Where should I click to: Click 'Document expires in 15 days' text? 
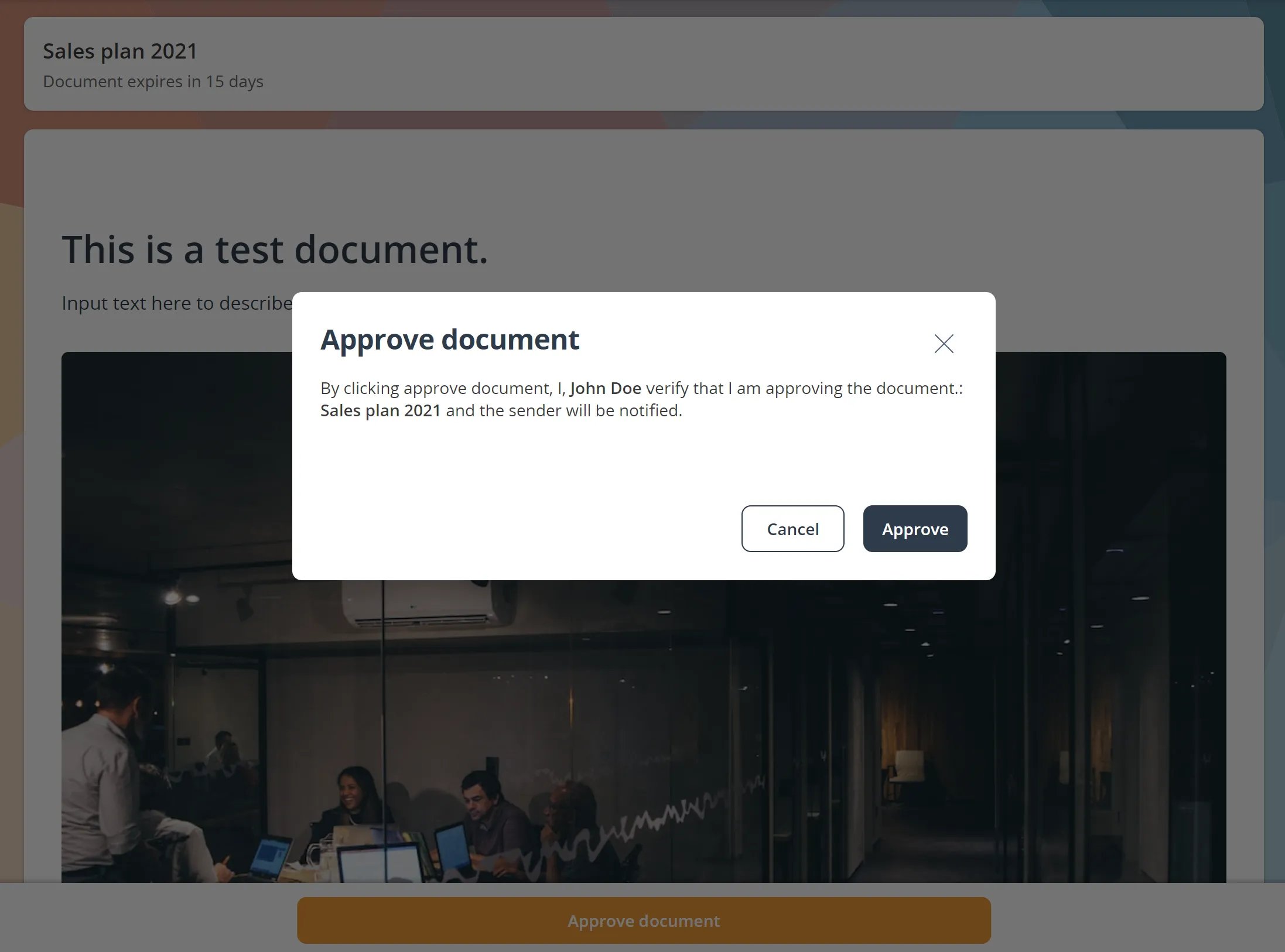[x=153, y=81]
